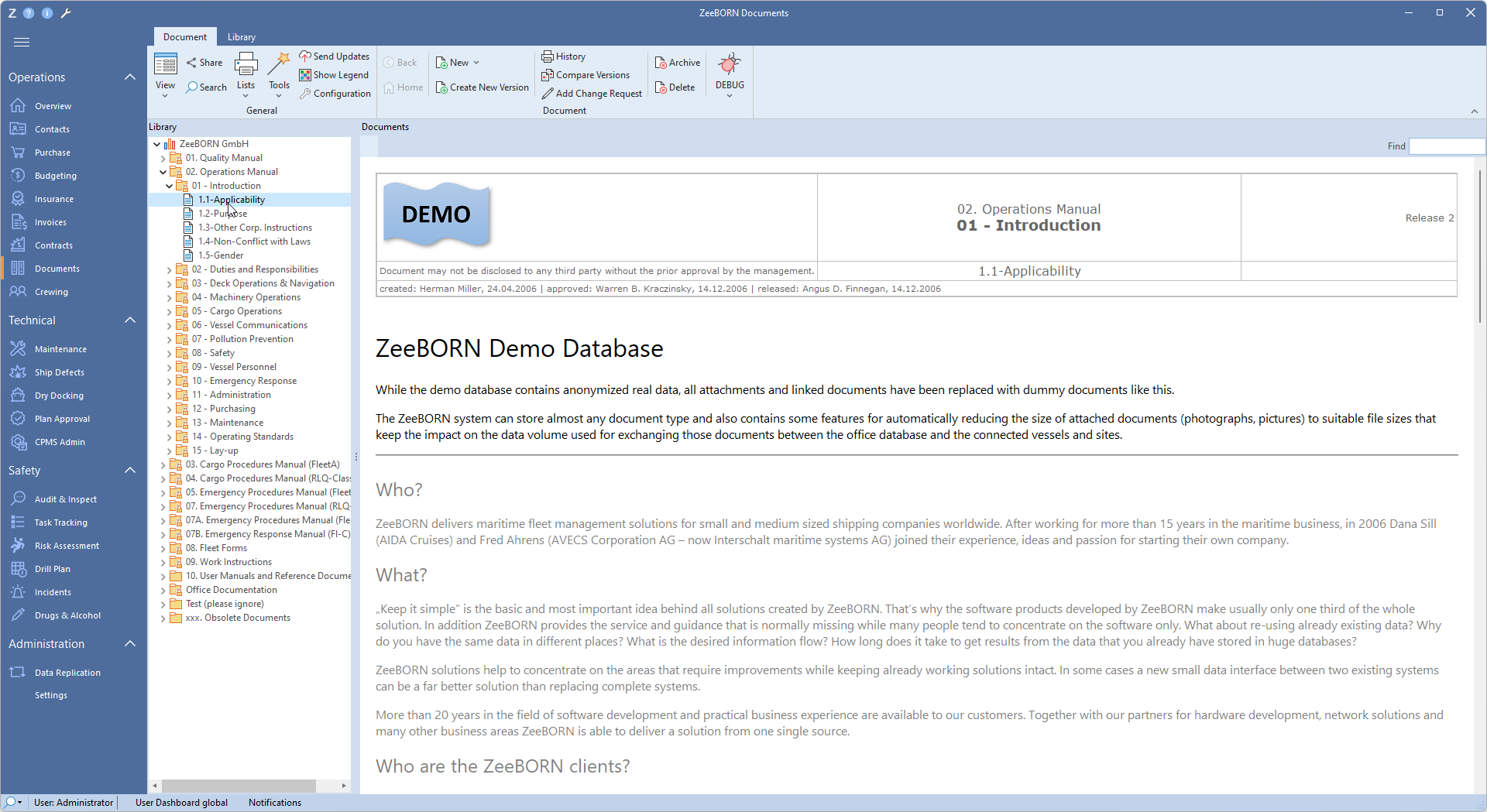Screen dimensions: 1487x812
Task: Open the View layout icon
Action: (165, 65)
